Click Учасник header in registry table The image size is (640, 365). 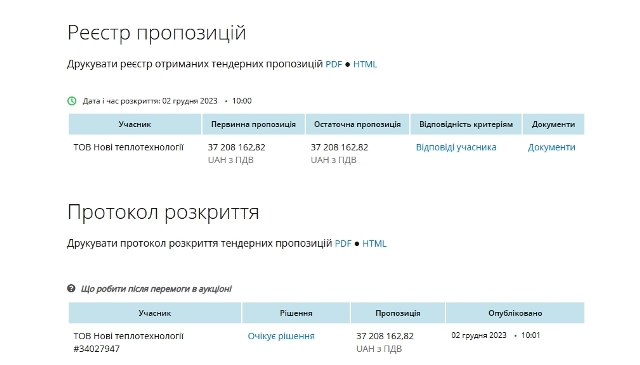pyautogui.click(x=135, y=124)
